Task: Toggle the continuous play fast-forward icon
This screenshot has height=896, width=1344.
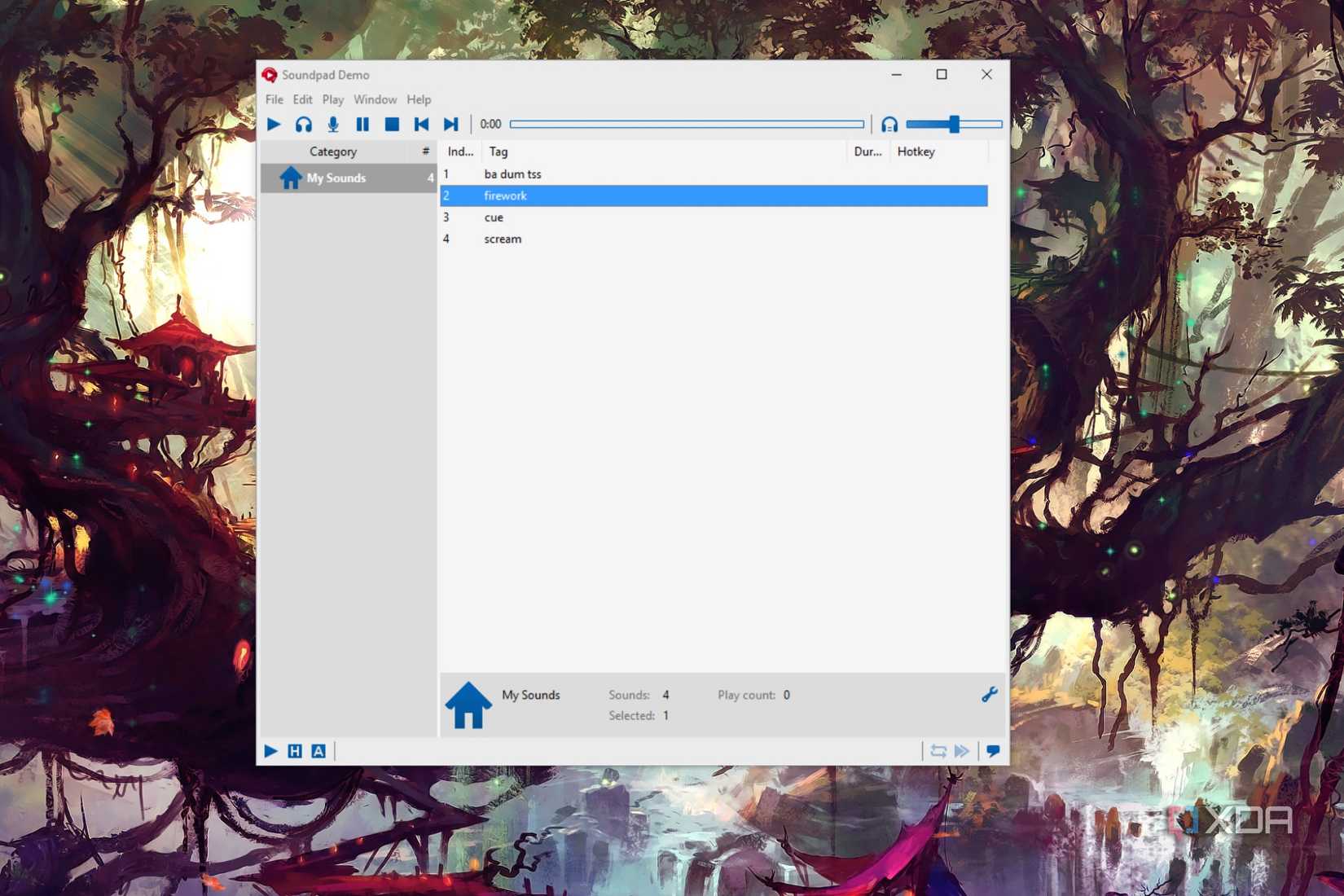Action: click(962, 751)
